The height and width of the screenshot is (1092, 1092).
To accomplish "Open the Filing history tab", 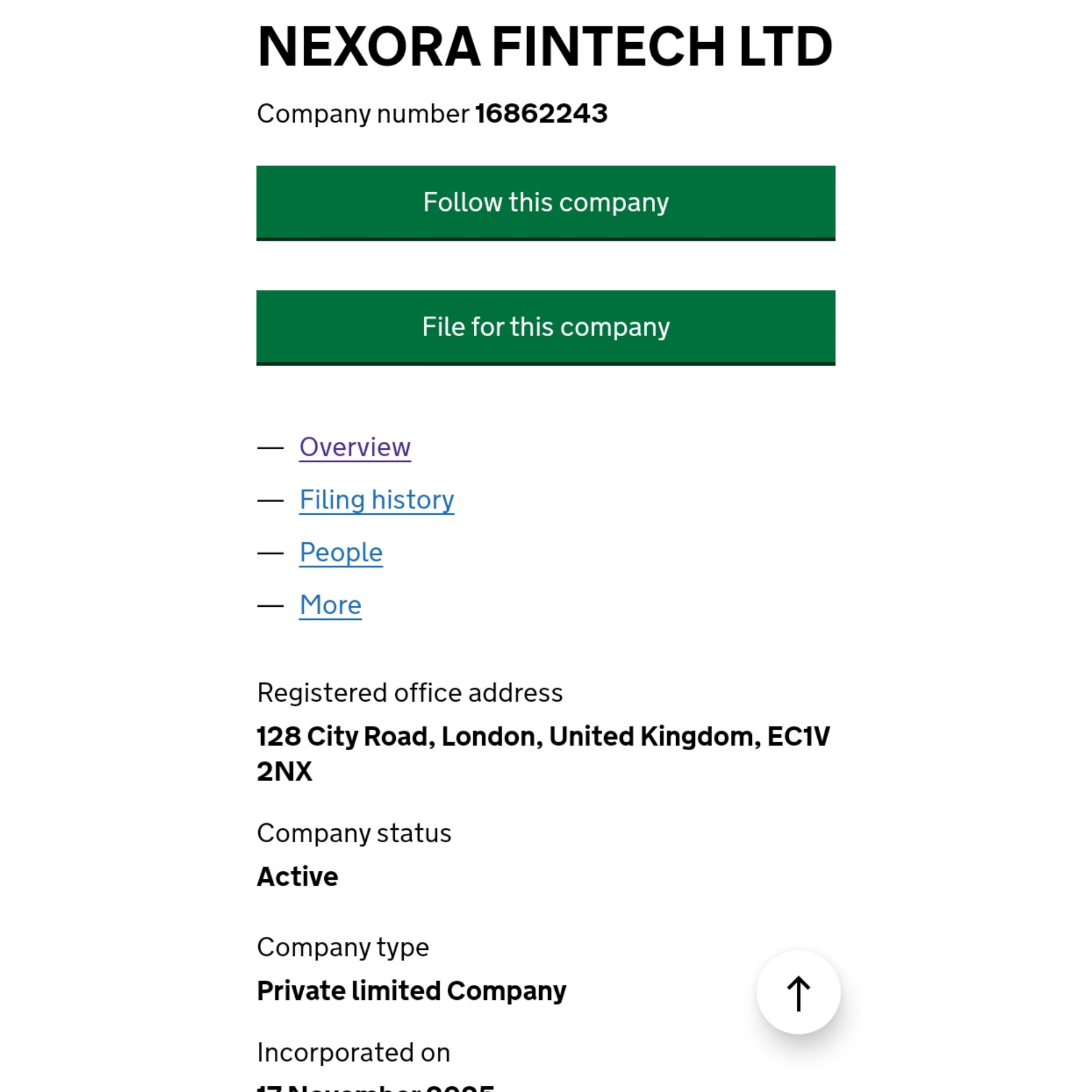I will tap(377, 500).
